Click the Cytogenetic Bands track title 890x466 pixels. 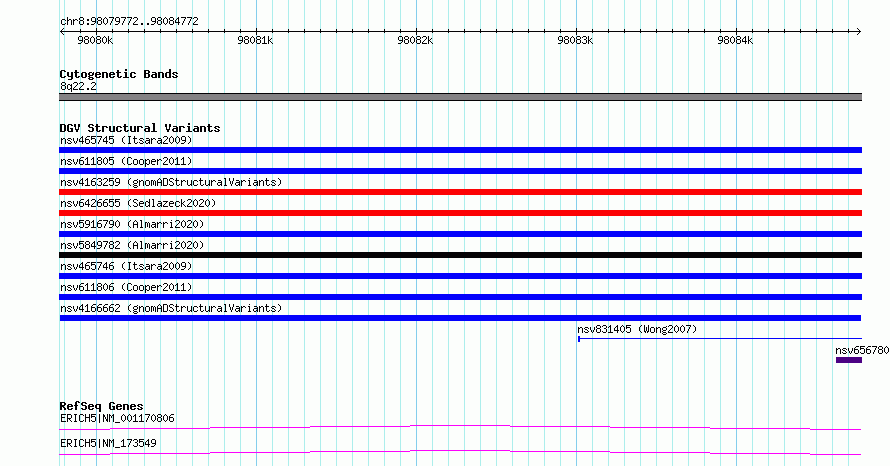[x=119, y=74]
